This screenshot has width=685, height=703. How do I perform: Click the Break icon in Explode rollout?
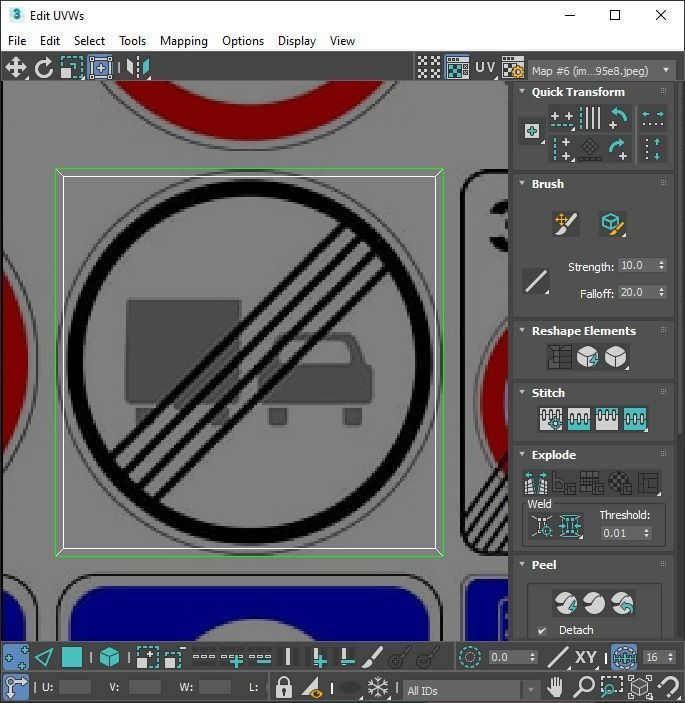pyautogui.click(x=536, y=482)
